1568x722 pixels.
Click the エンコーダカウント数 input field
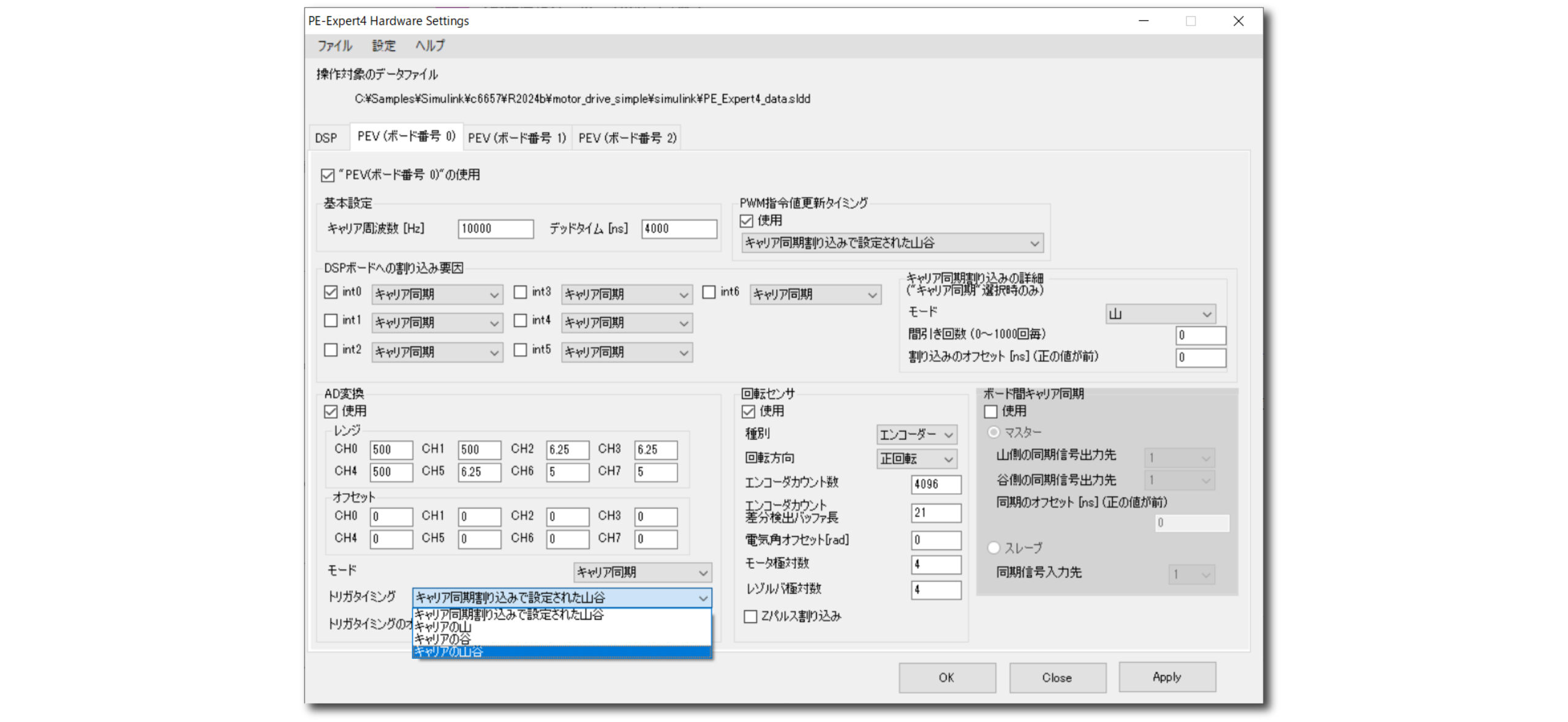pos(935,484)
